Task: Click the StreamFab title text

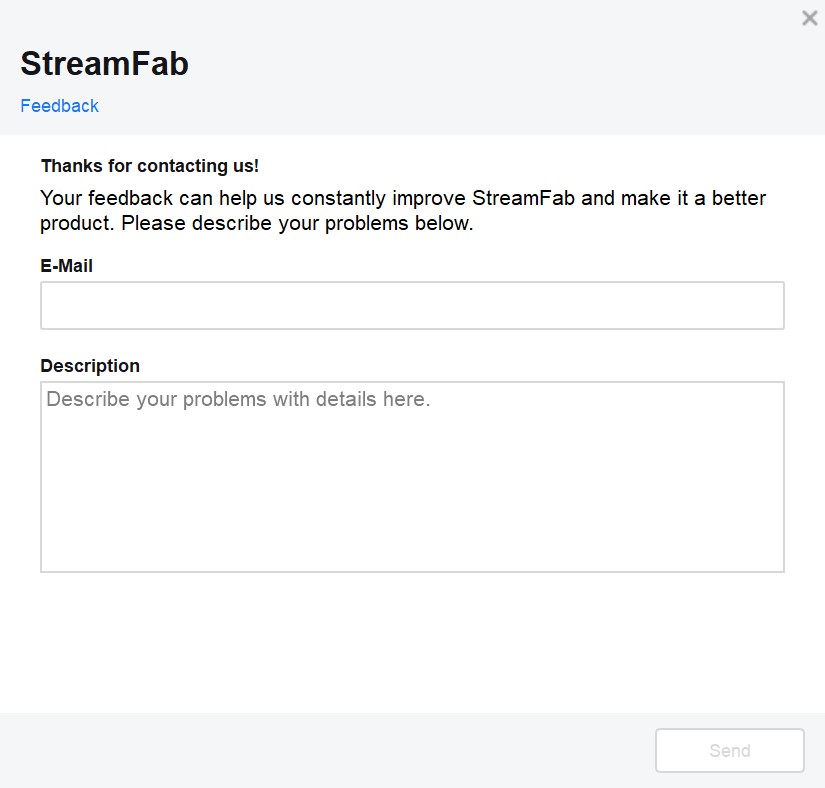Action: pos(104,64)
